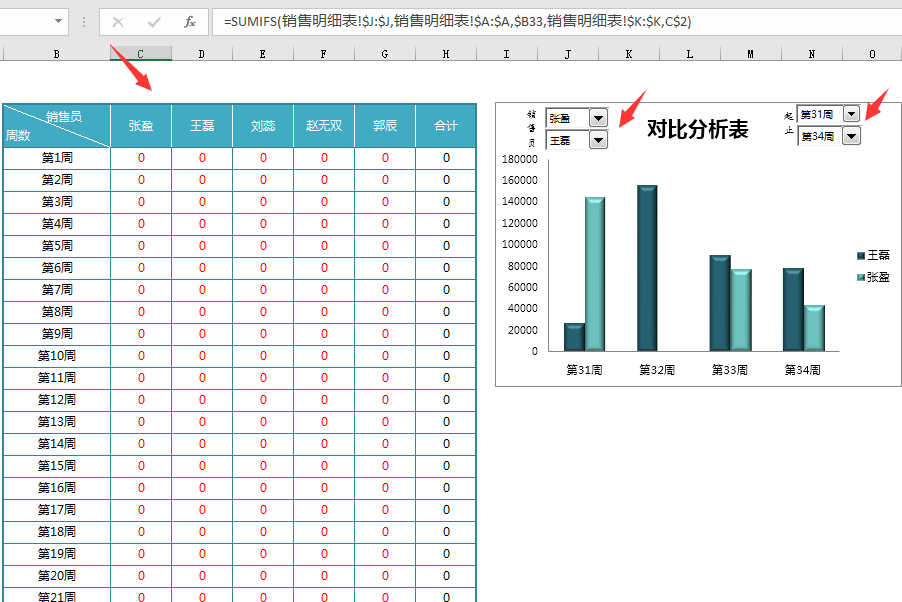Click the 王磊 column header cell in the table
Viewport: 902px width, 602px height.
click(x=202, y=125)
